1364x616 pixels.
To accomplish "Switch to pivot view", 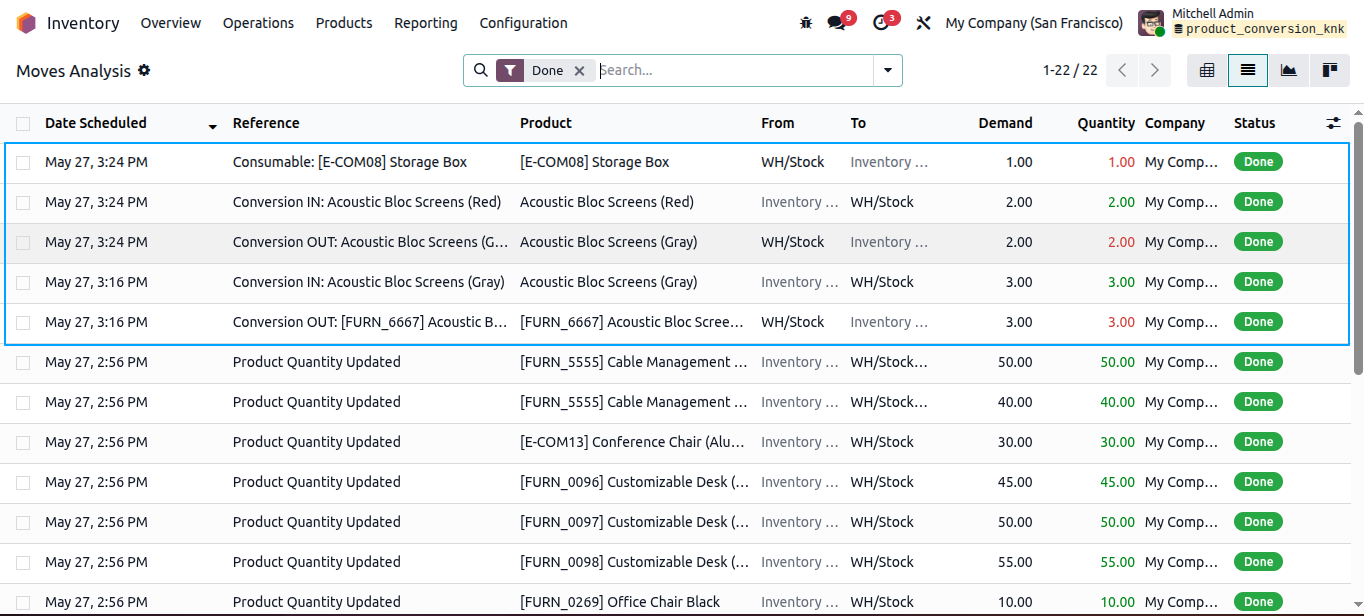I will pos(1207,70).
